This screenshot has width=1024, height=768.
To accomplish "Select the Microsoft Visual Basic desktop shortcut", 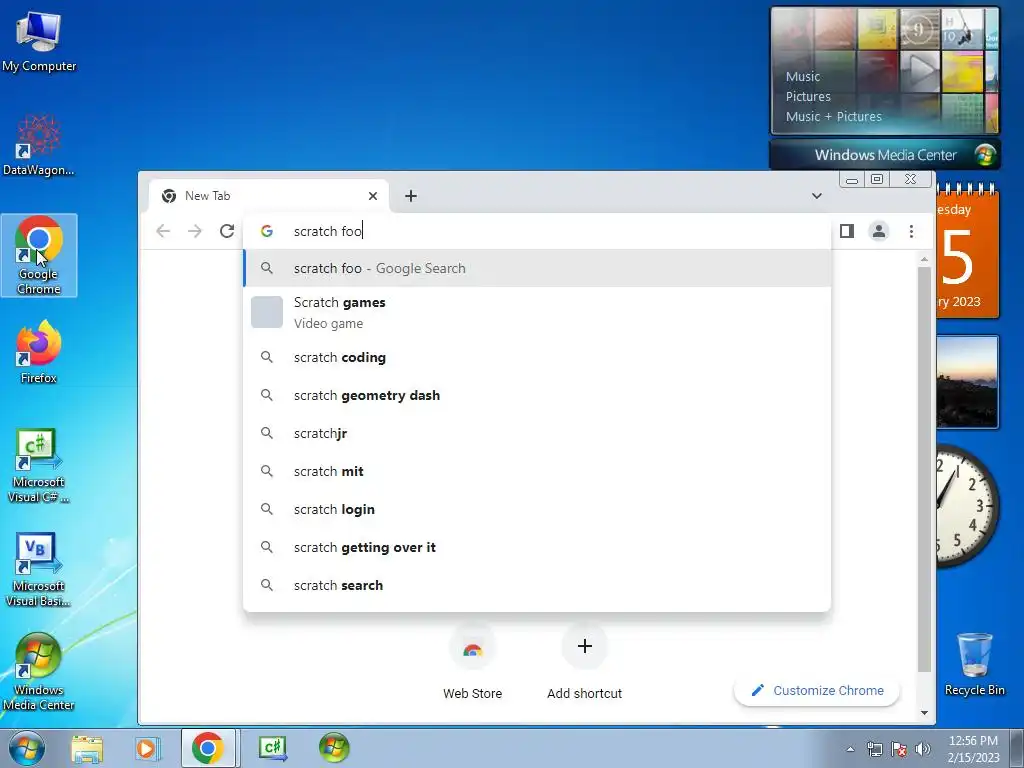I will [39, 569].
